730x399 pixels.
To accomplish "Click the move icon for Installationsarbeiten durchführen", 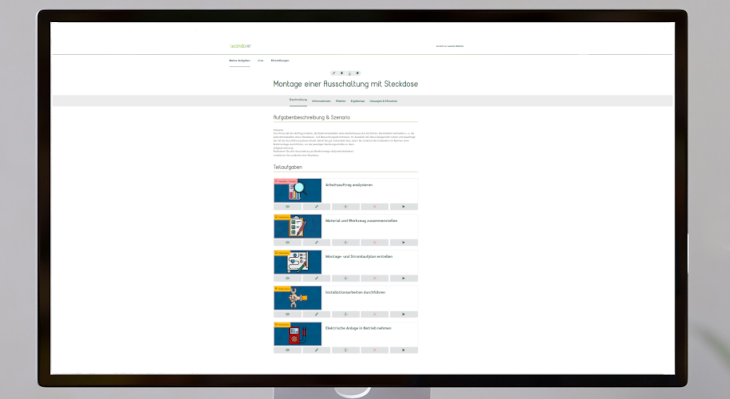I will tap(345, 314).
